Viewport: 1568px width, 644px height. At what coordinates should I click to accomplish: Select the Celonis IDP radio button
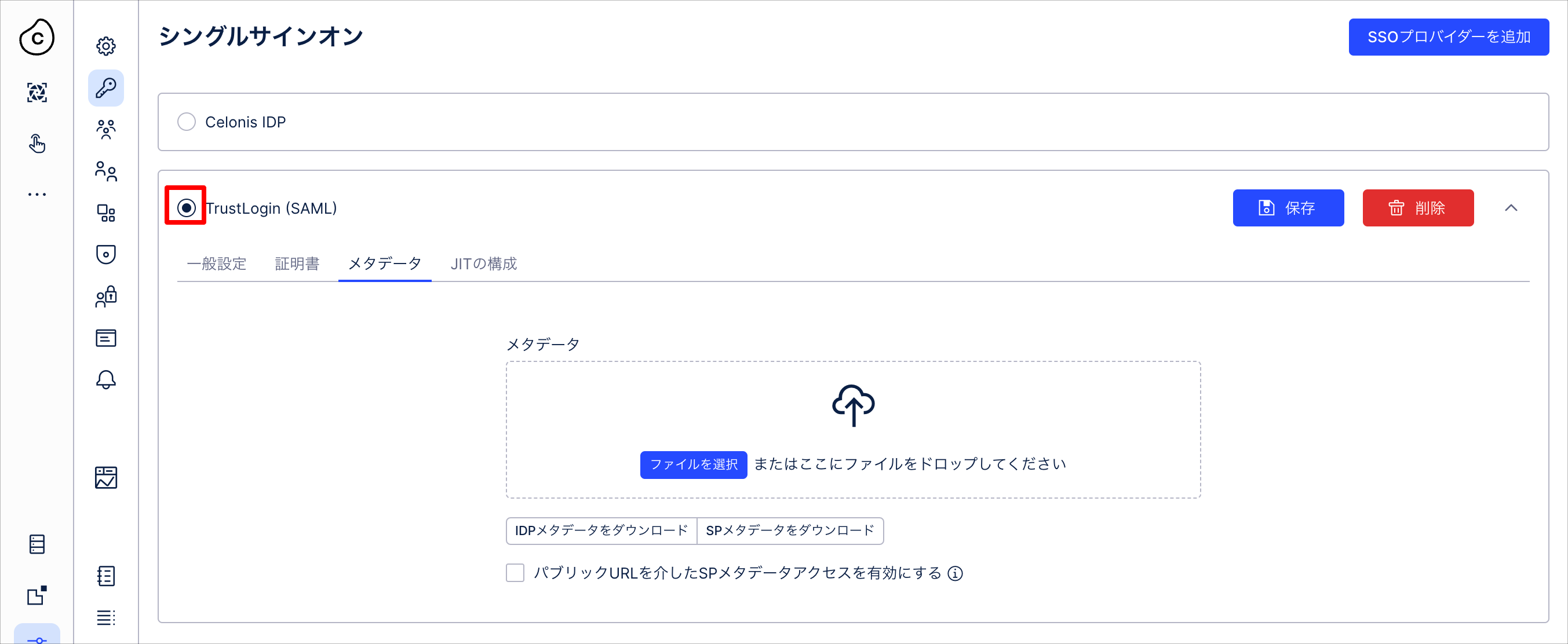point(186,122)
